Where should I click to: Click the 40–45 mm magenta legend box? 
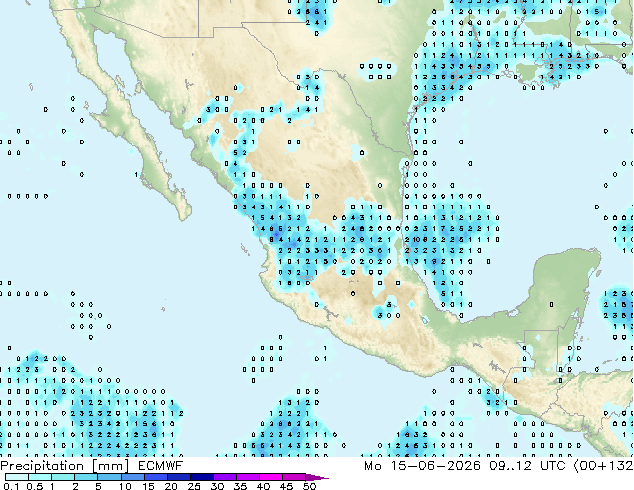[271, 477]
